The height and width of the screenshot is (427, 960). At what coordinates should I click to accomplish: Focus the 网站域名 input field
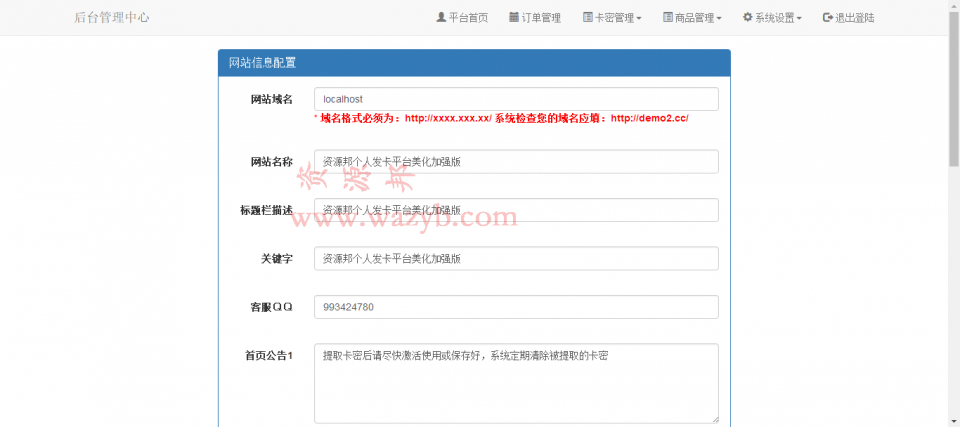(x=516, y=99)
